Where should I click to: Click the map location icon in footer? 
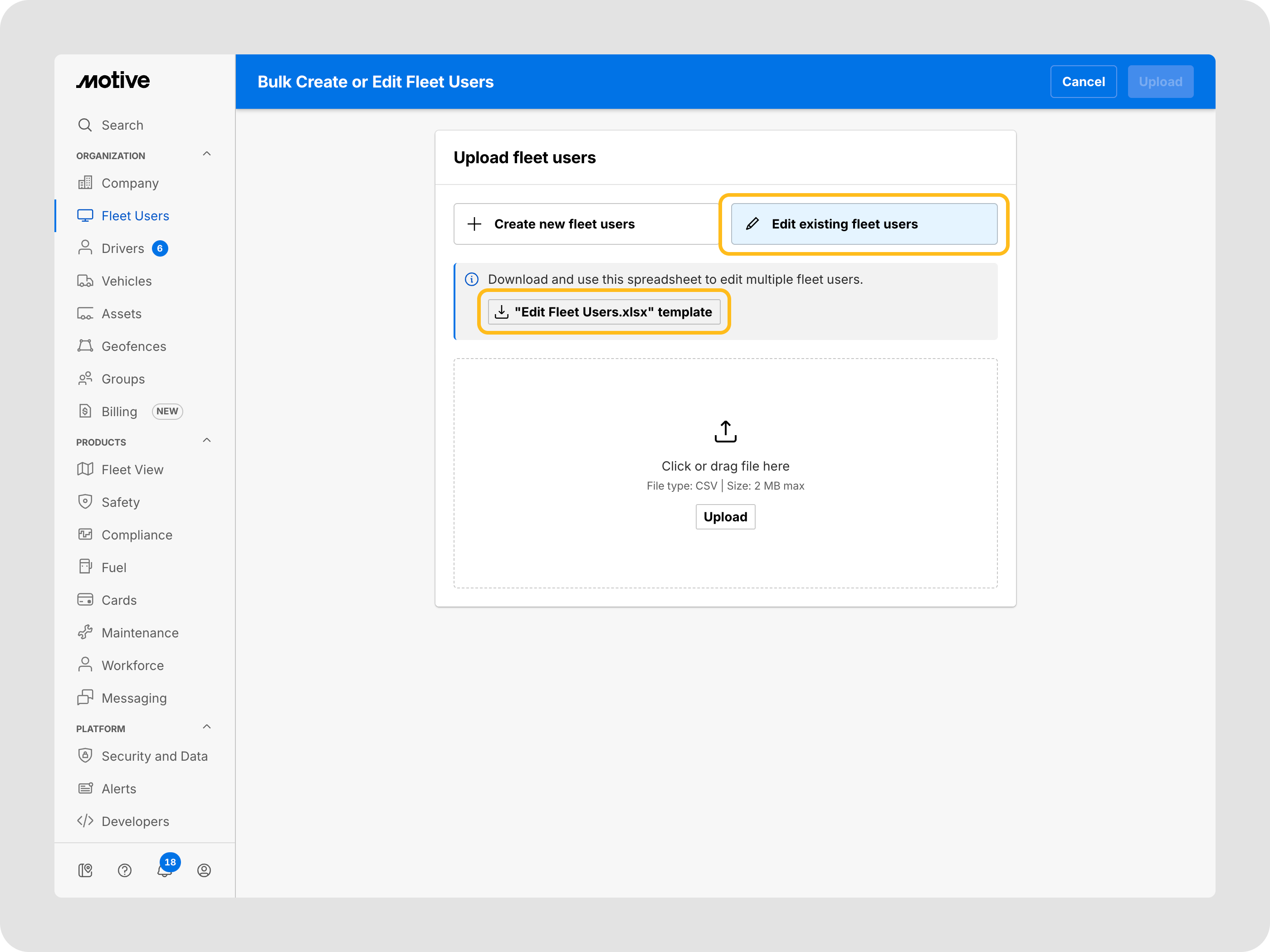click(85, 870)
